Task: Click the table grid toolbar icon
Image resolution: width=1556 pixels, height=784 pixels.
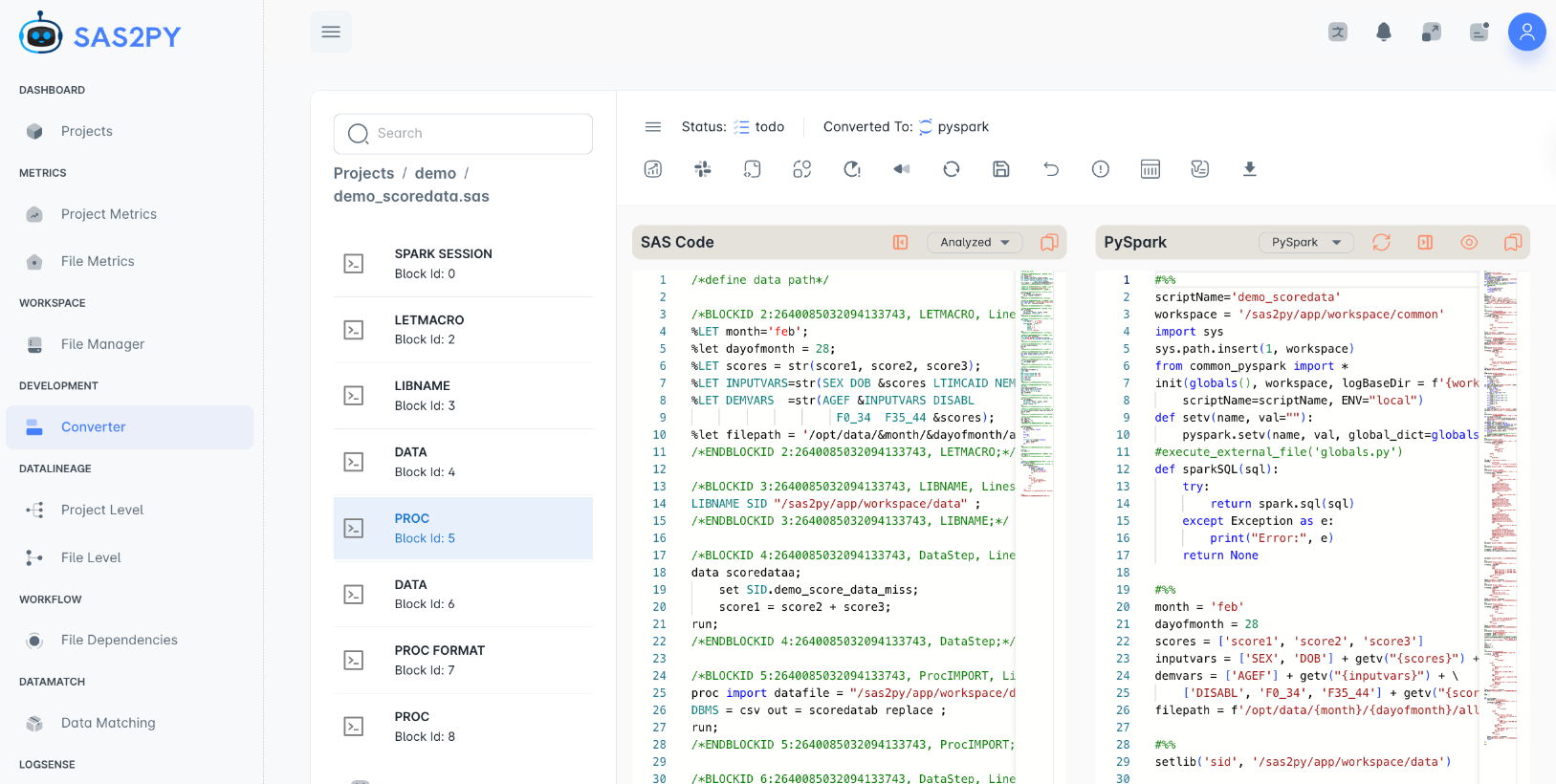Action: tap(1151, 169)
